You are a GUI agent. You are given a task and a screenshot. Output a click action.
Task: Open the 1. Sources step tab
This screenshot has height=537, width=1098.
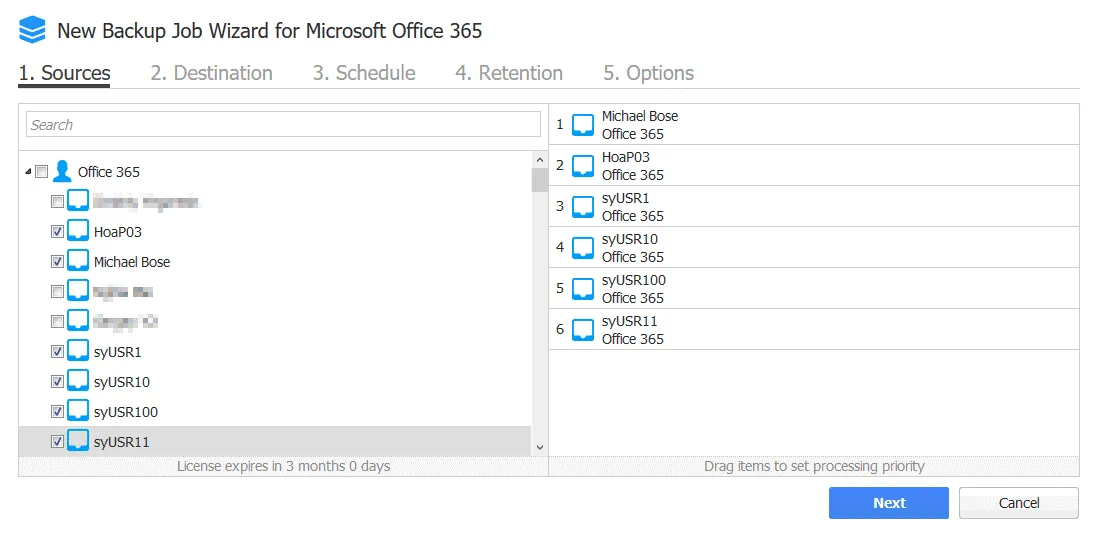[x=64, y=73]
